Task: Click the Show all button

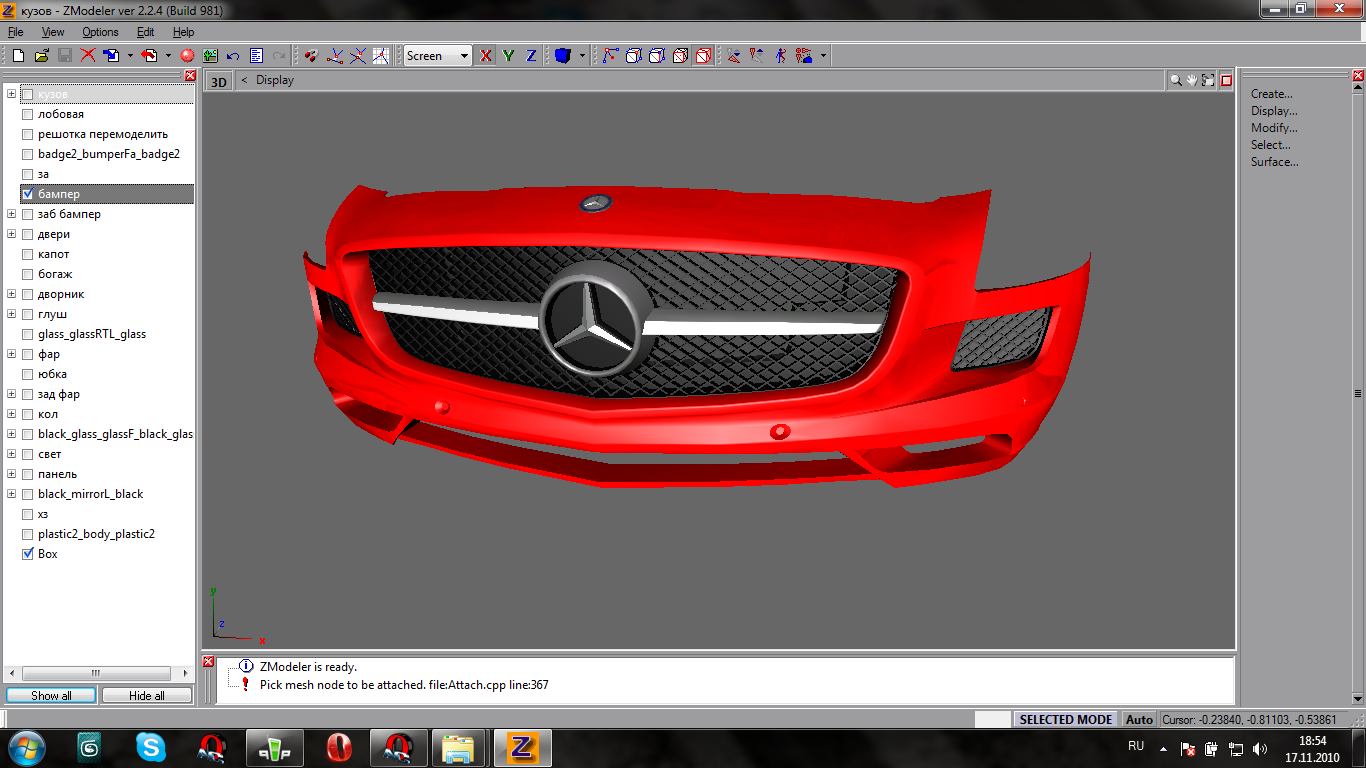Action: point(51,695)
